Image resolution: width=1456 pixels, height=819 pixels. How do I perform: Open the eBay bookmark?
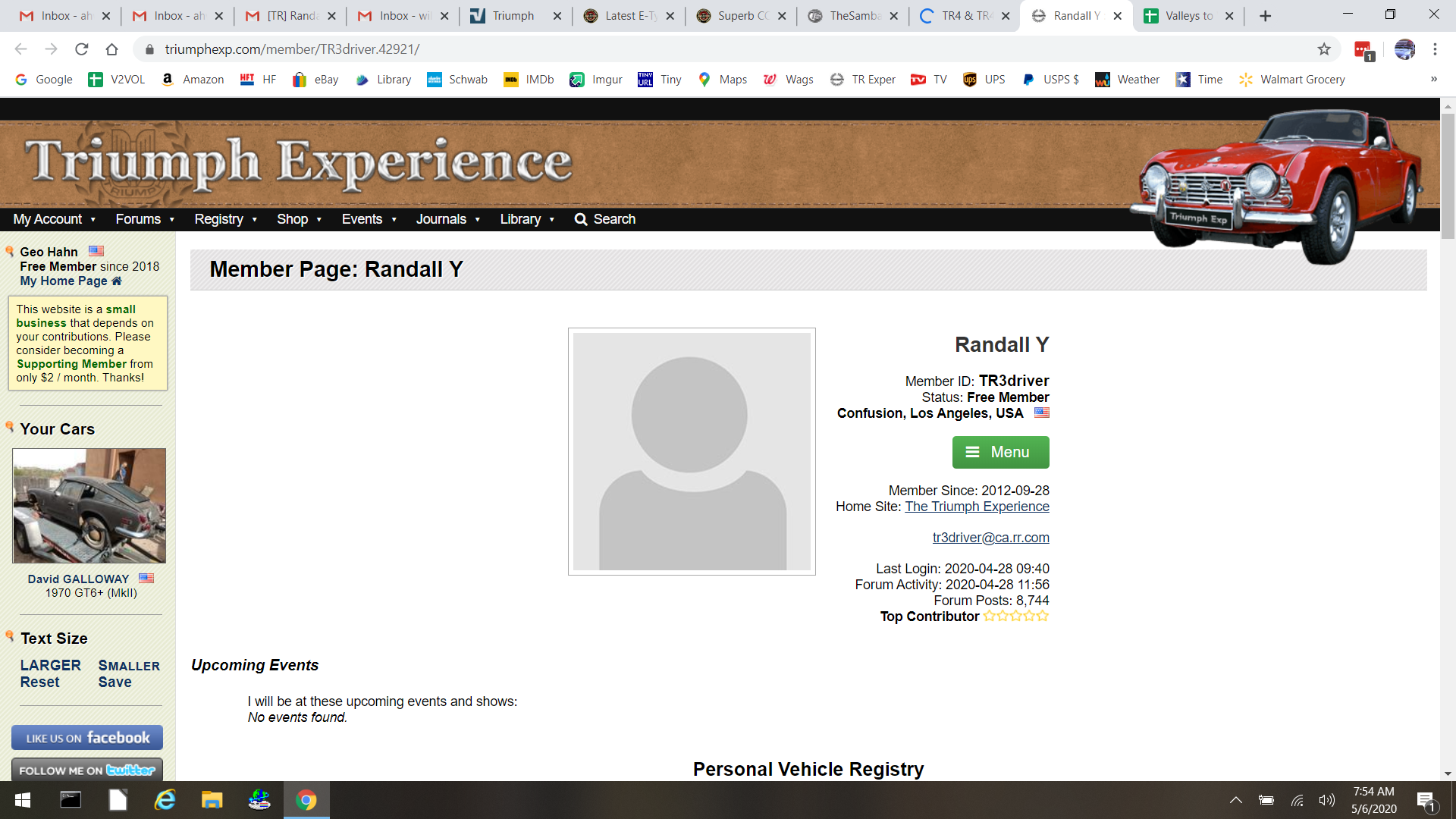(x=315, y=80)
